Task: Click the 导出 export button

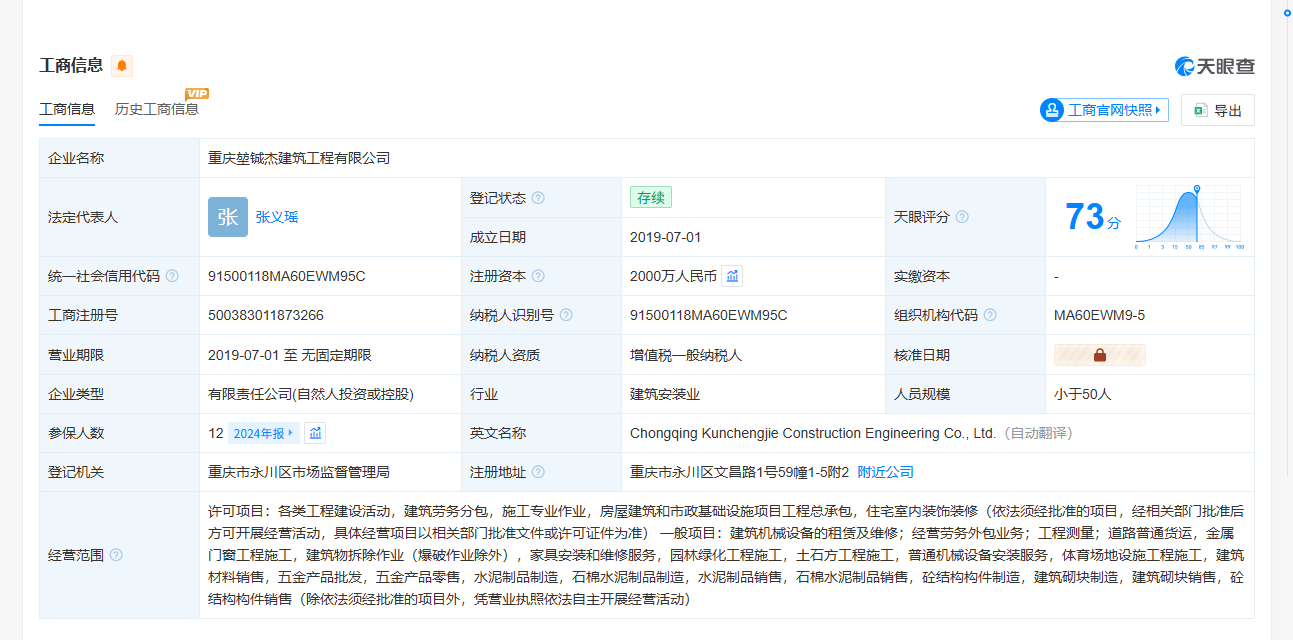Action: tap(1217, 111)
